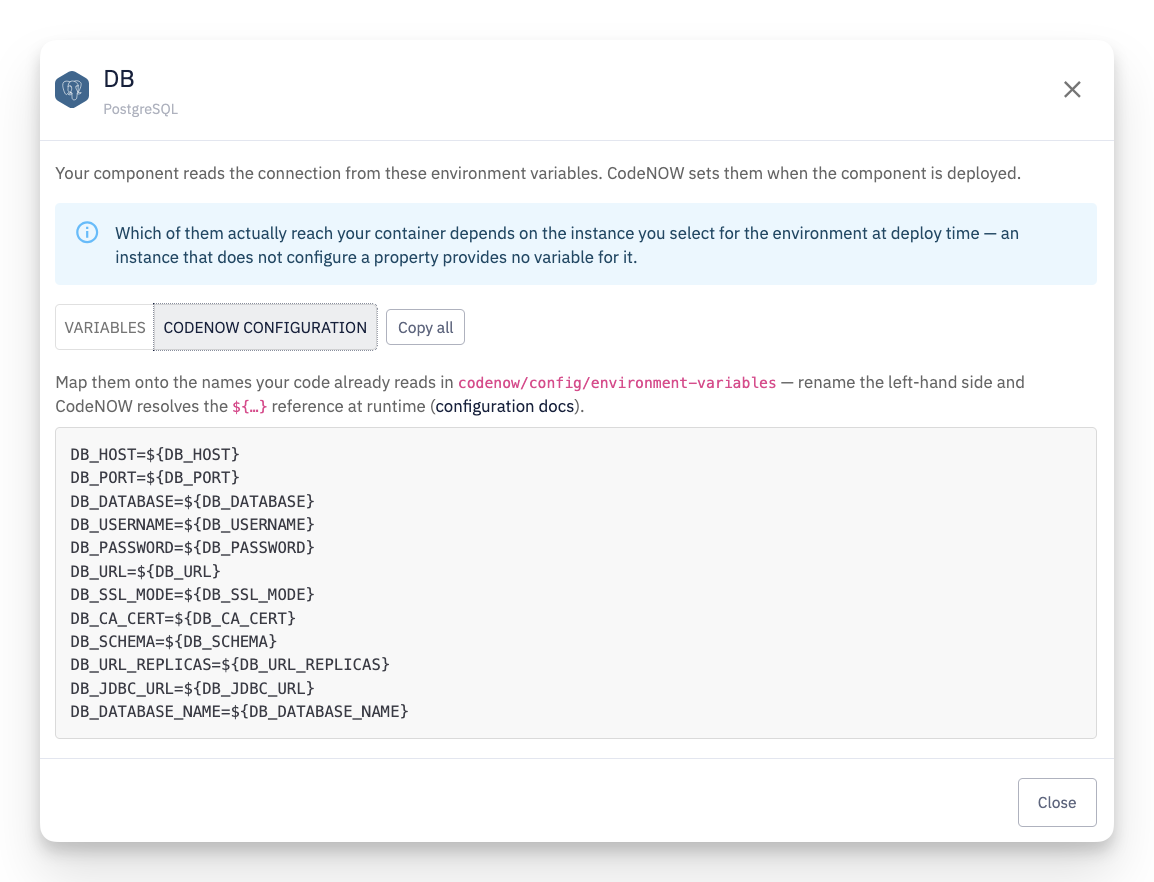Open the configuration docs link
The image size is (1154, 882).
[504, 406]
